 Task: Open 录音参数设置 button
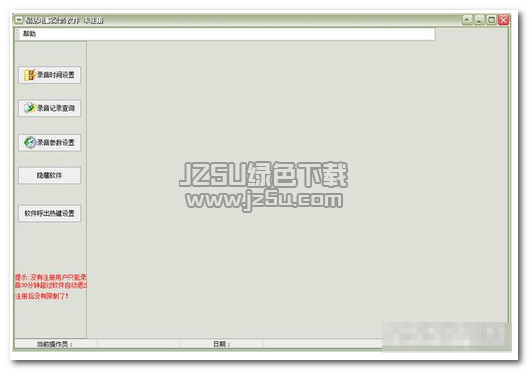click(x=50, y=142)
